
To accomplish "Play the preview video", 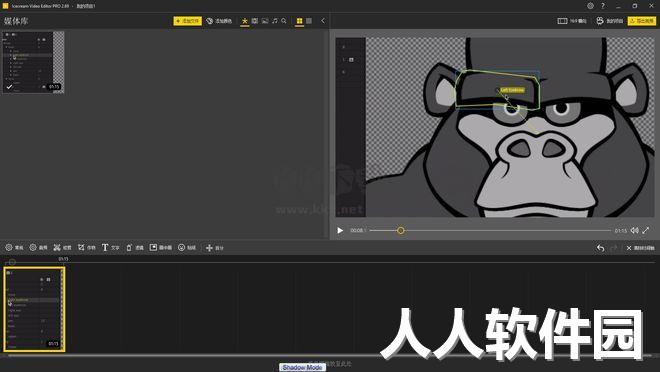I will [340, 231].
